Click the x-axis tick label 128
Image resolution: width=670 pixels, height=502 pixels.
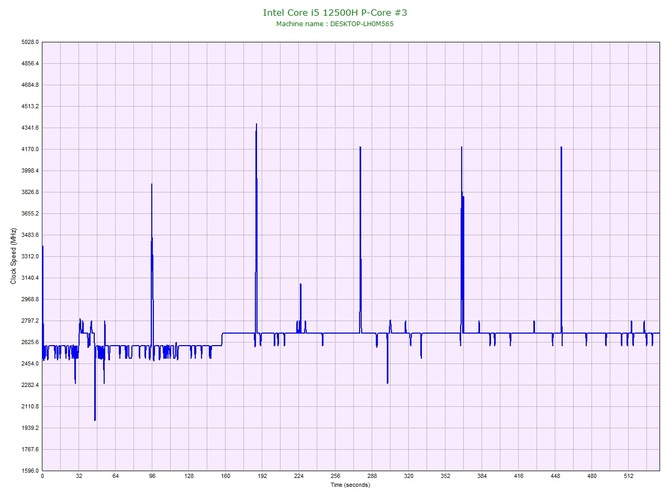189,476
